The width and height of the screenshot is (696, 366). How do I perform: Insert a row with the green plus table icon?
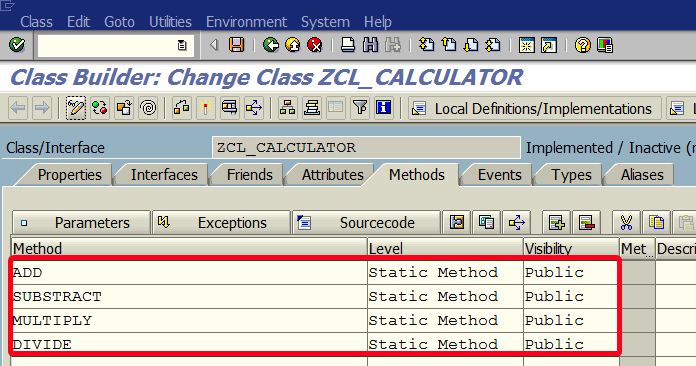[557, 222]
